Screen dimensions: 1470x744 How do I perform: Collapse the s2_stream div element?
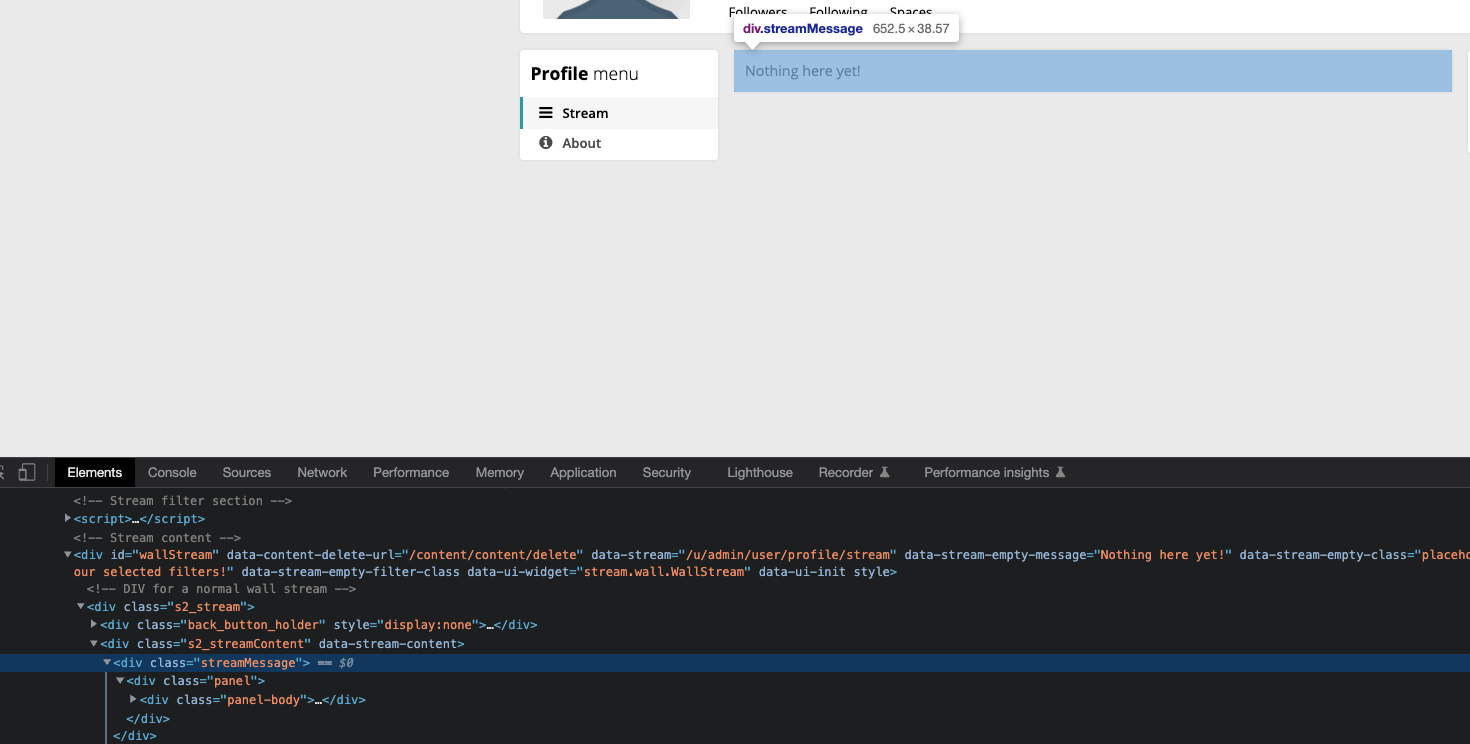pyautogui.click(x=80, y=606)
